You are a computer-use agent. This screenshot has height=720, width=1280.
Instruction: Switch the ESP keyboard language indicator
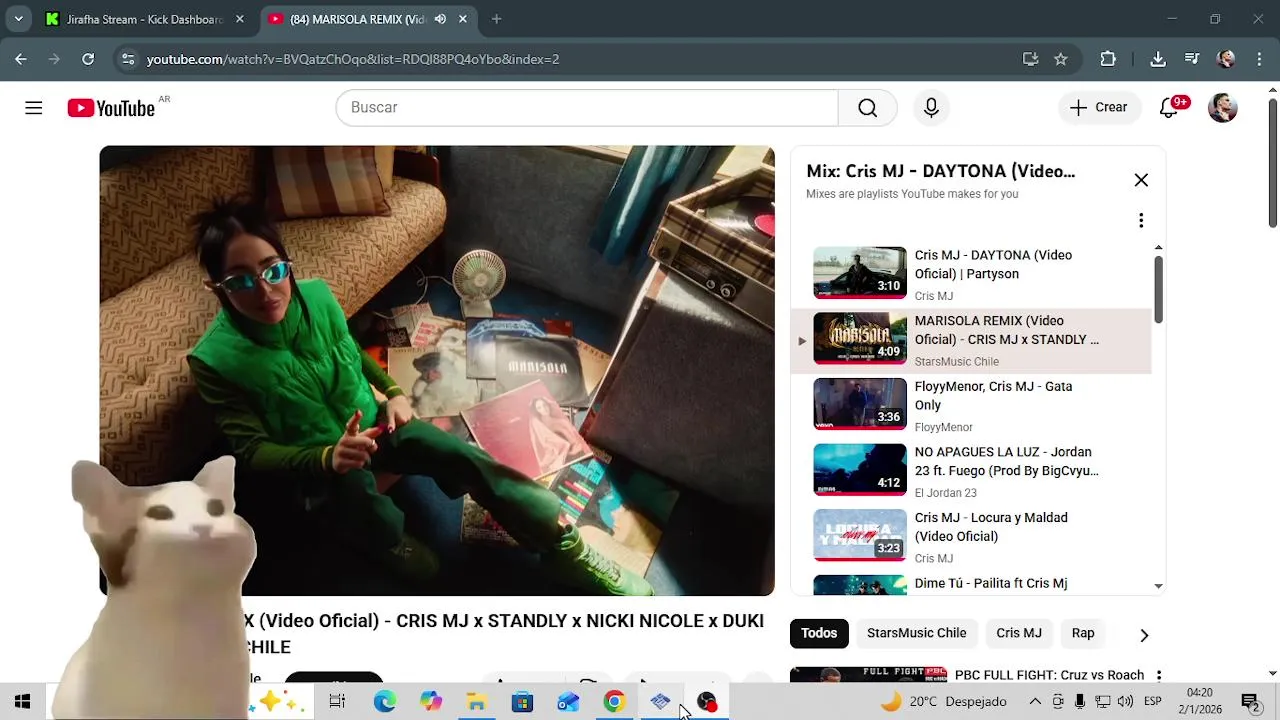[x=1152, y=702]
